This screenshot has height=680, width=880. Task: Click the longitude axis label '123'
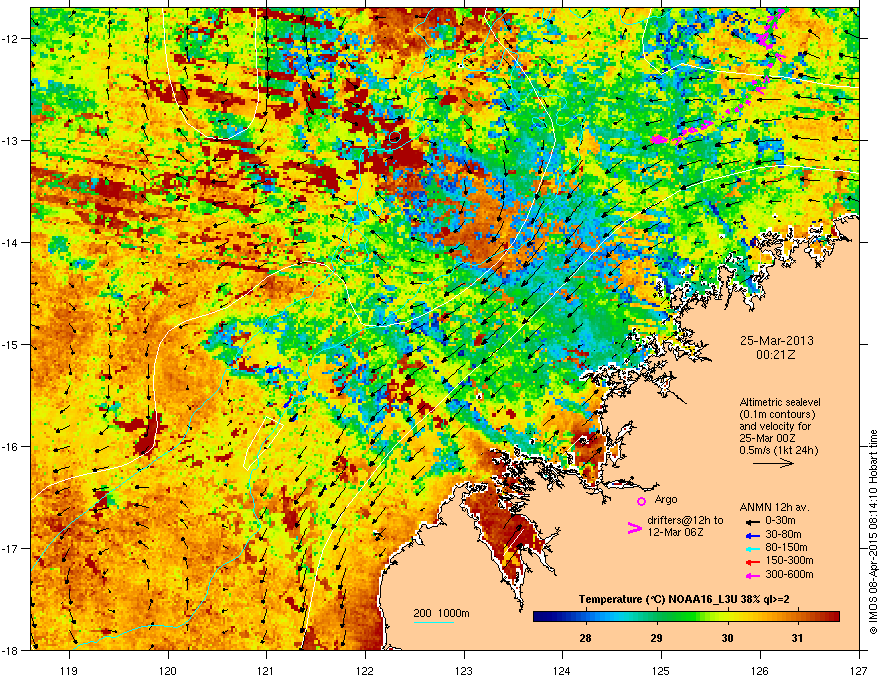tap(464, 670)
